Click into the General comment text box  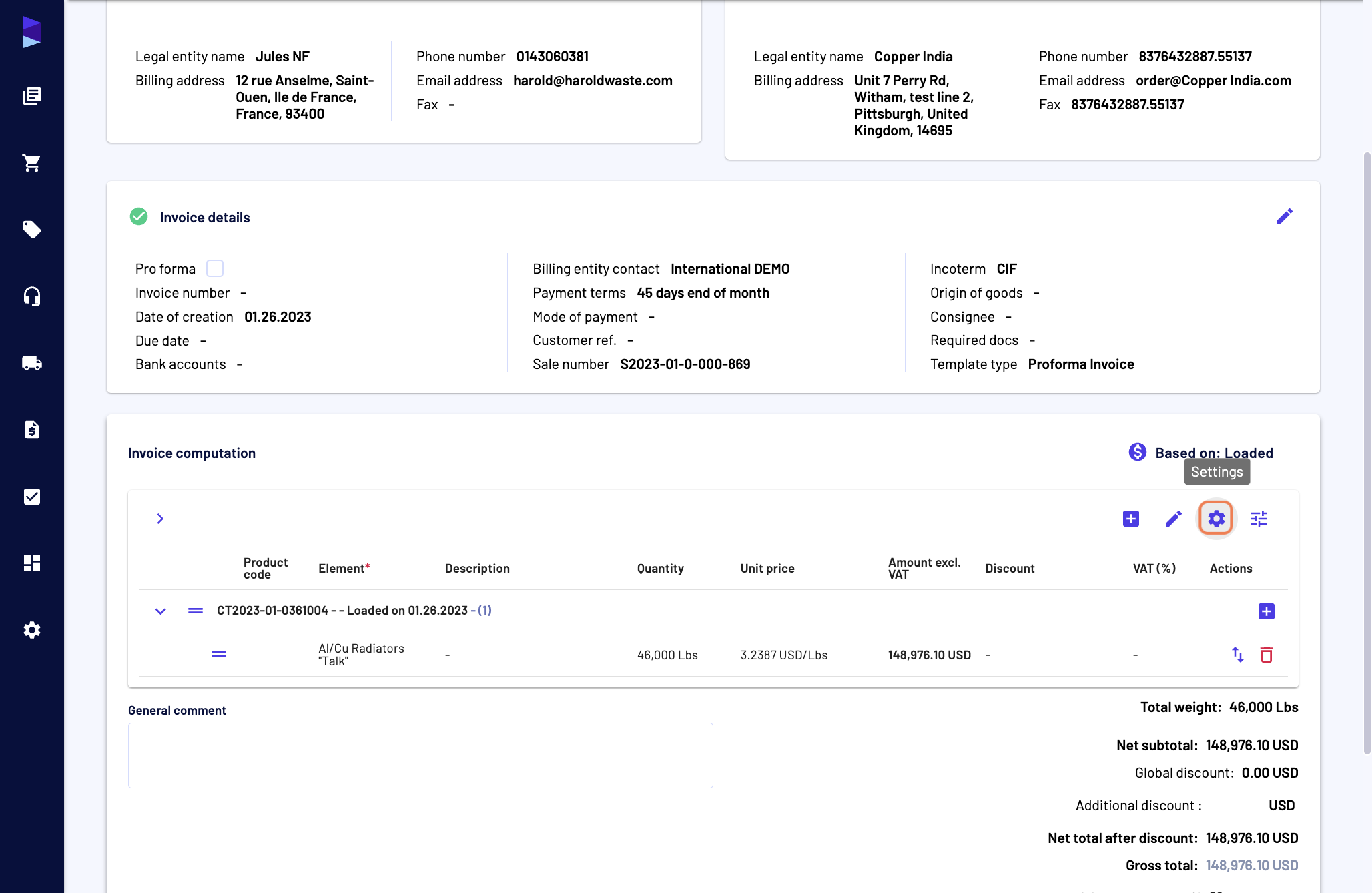point(420,756)
